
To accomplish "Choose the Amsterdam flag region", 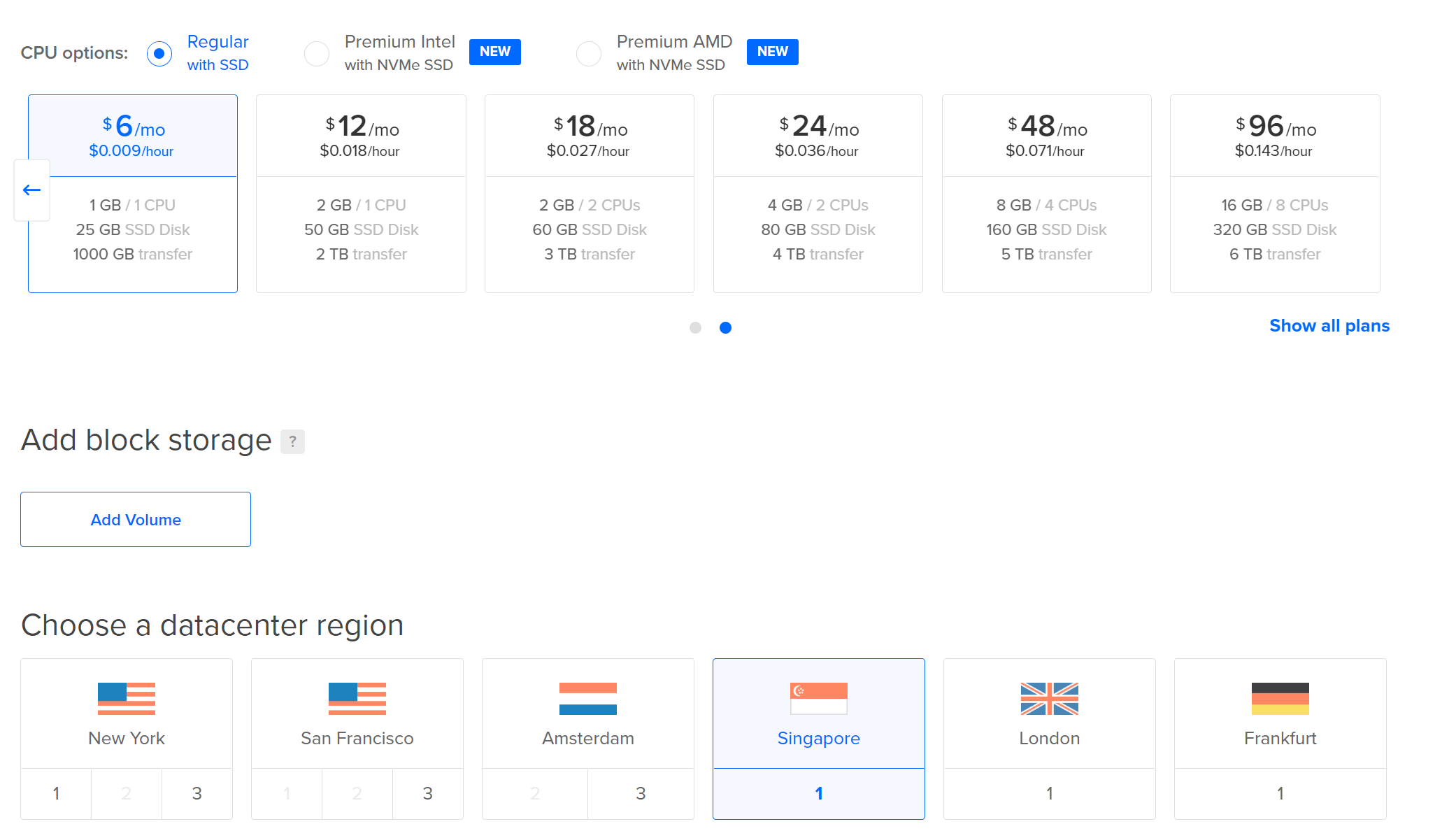I will click(x=587, y=698).
